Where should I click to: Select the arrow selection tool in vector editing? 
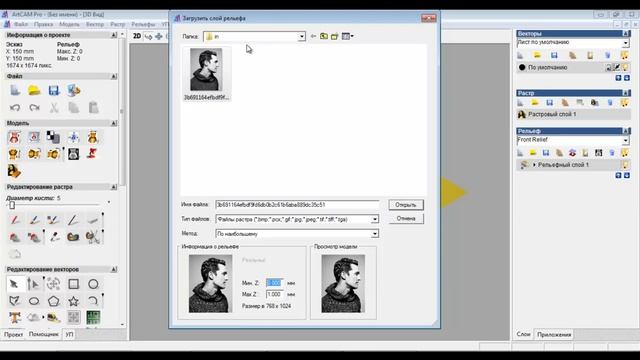point(14,284)
